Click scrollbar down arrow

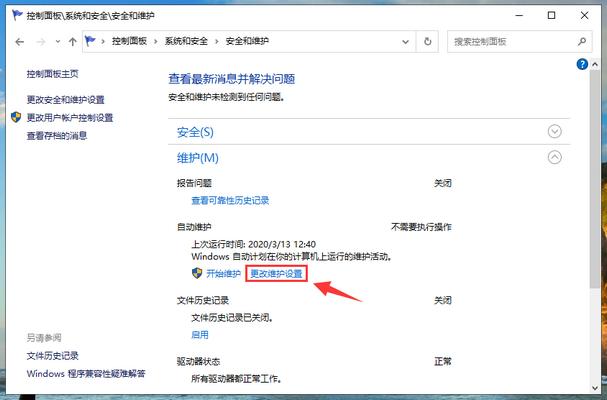[x=595, y=388]
